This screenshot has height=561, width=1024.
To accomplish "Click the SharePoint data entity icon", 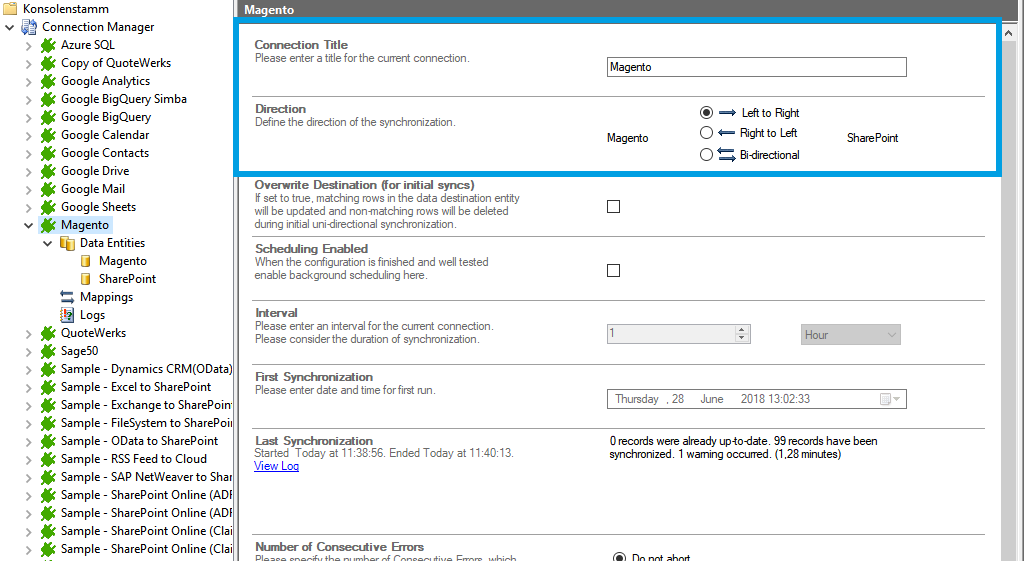I will pos(87,279).
